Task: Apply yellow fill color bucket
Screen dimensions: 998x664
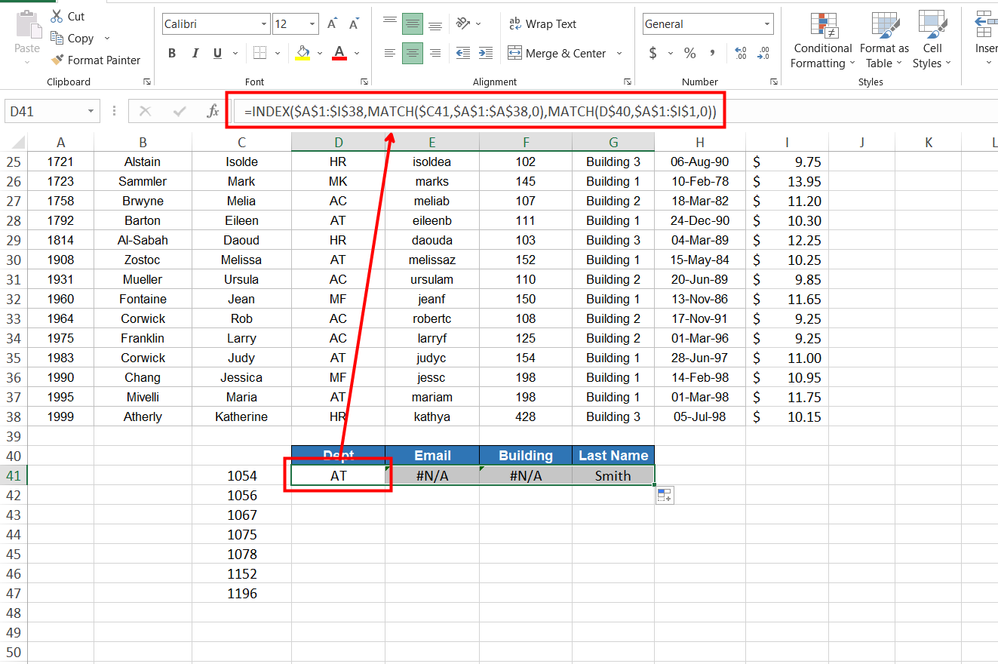Action: point(303,53)
